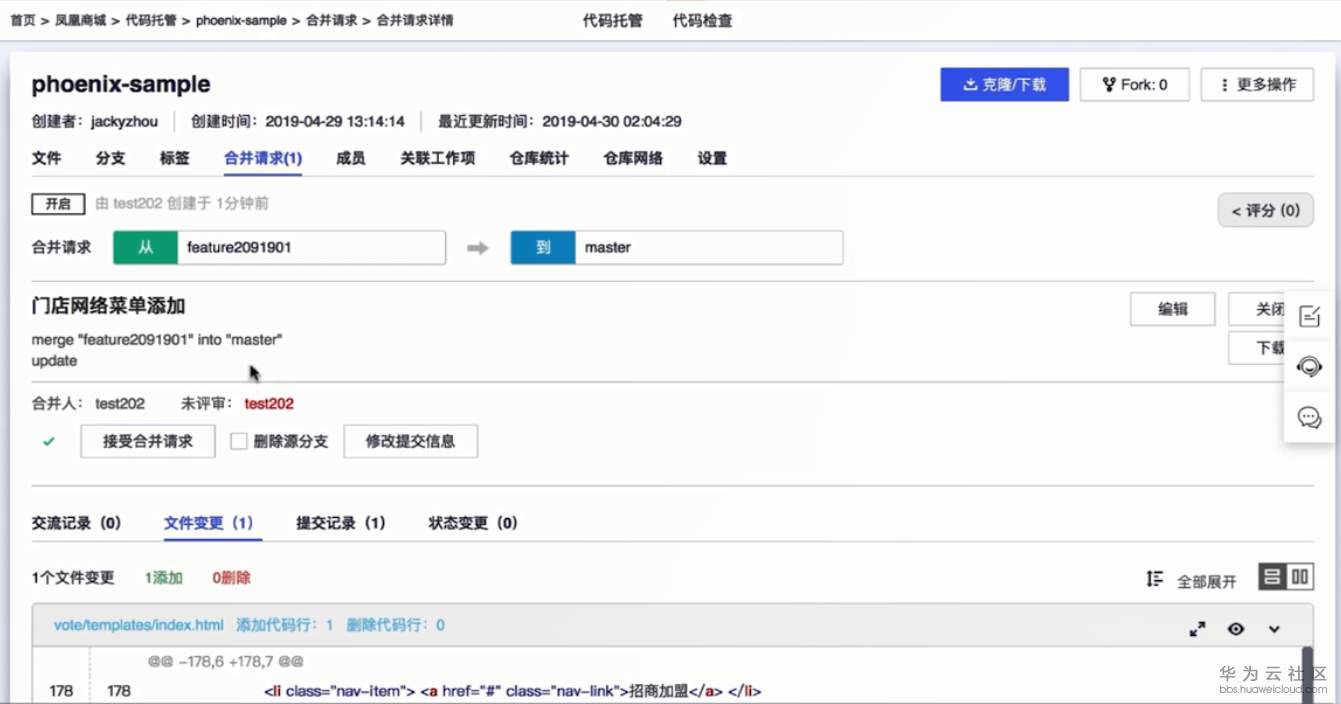Open the 合并请求(1) tab
Viewport: 1341px width, 704px height.
(263, 158)
